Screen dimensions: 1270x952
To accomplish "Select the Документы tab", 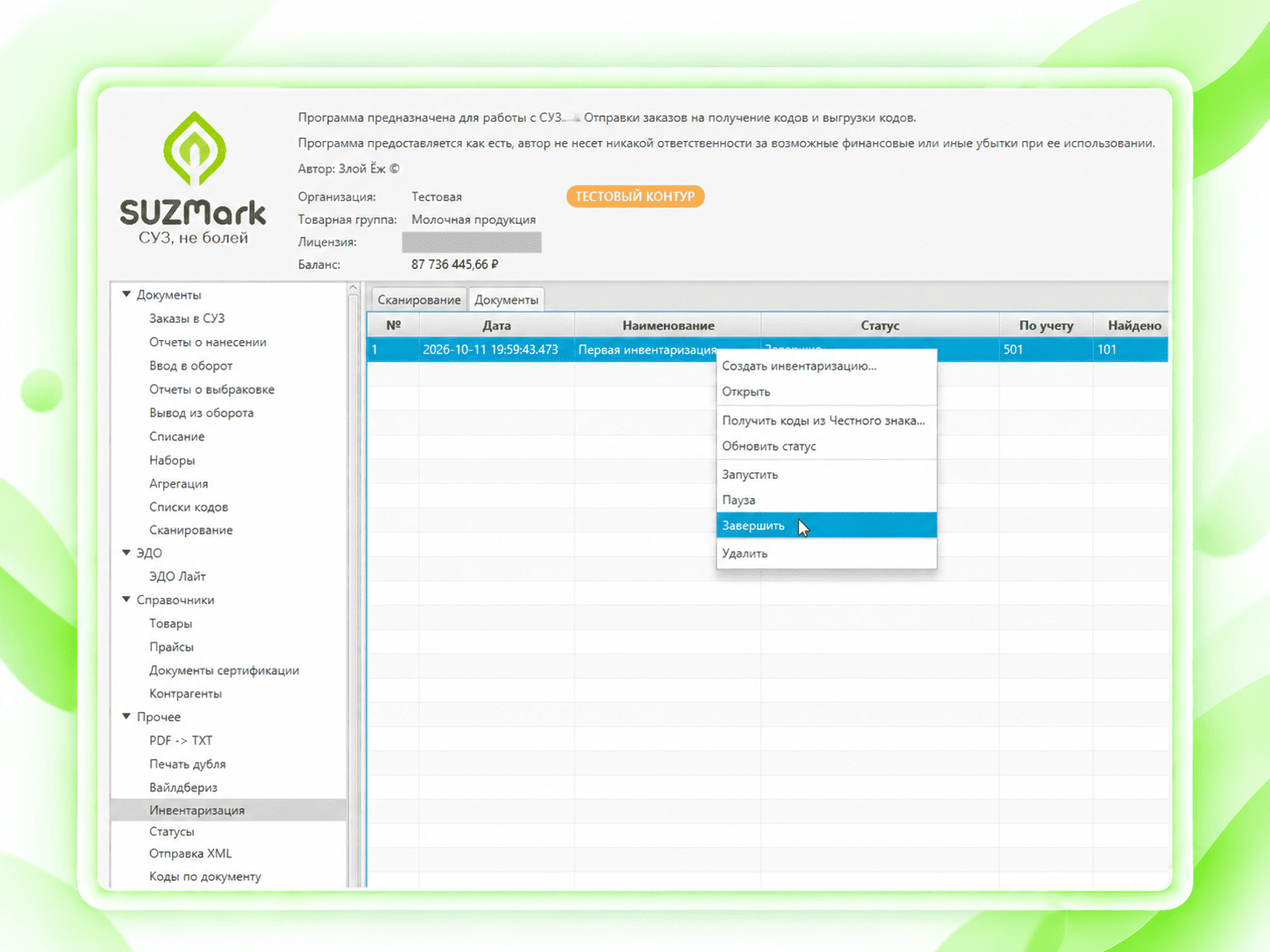I will point(506,300).
